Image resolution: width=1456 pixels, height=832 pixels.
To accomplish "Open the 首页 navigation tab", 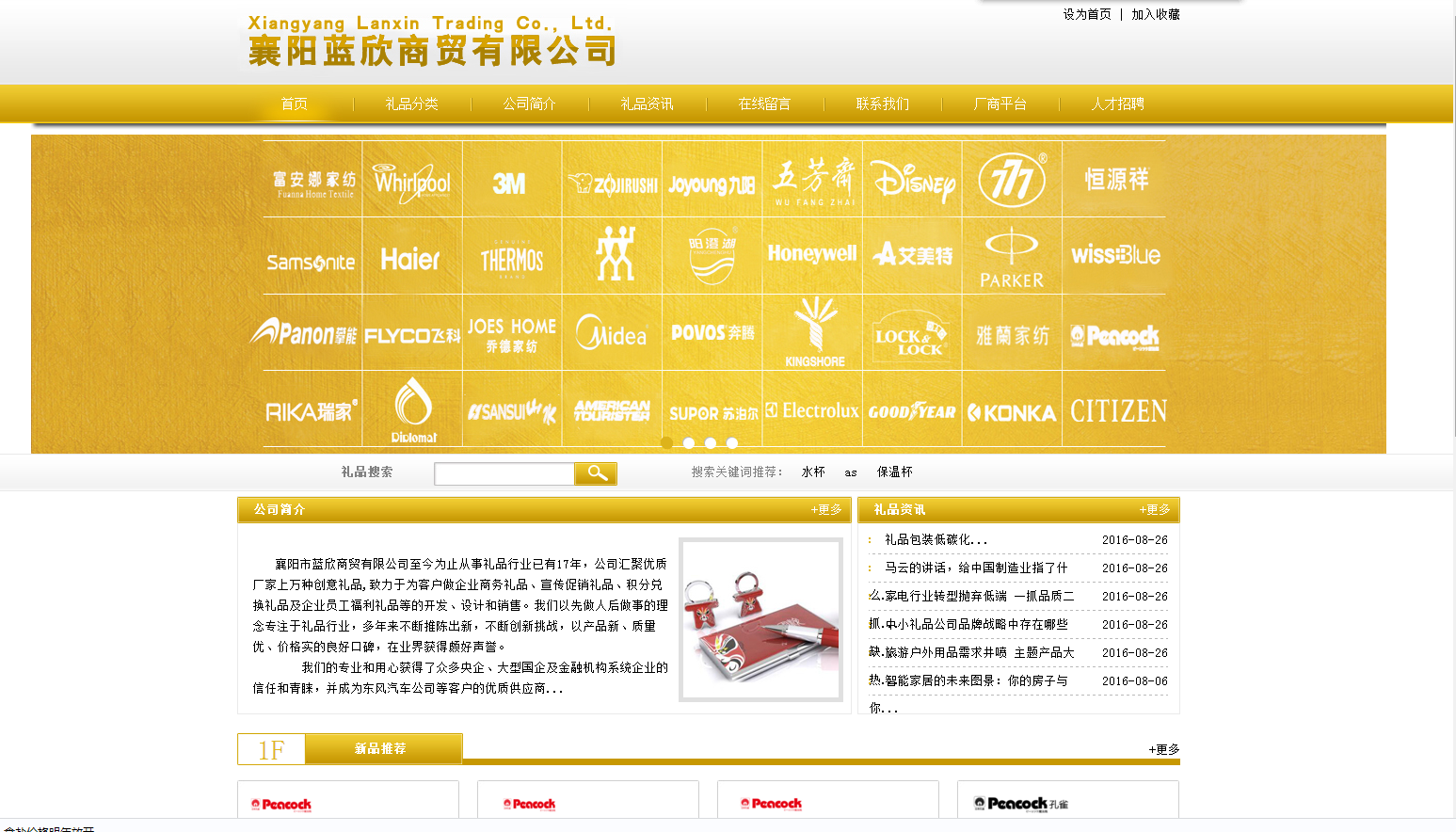I will coord(295,104).
